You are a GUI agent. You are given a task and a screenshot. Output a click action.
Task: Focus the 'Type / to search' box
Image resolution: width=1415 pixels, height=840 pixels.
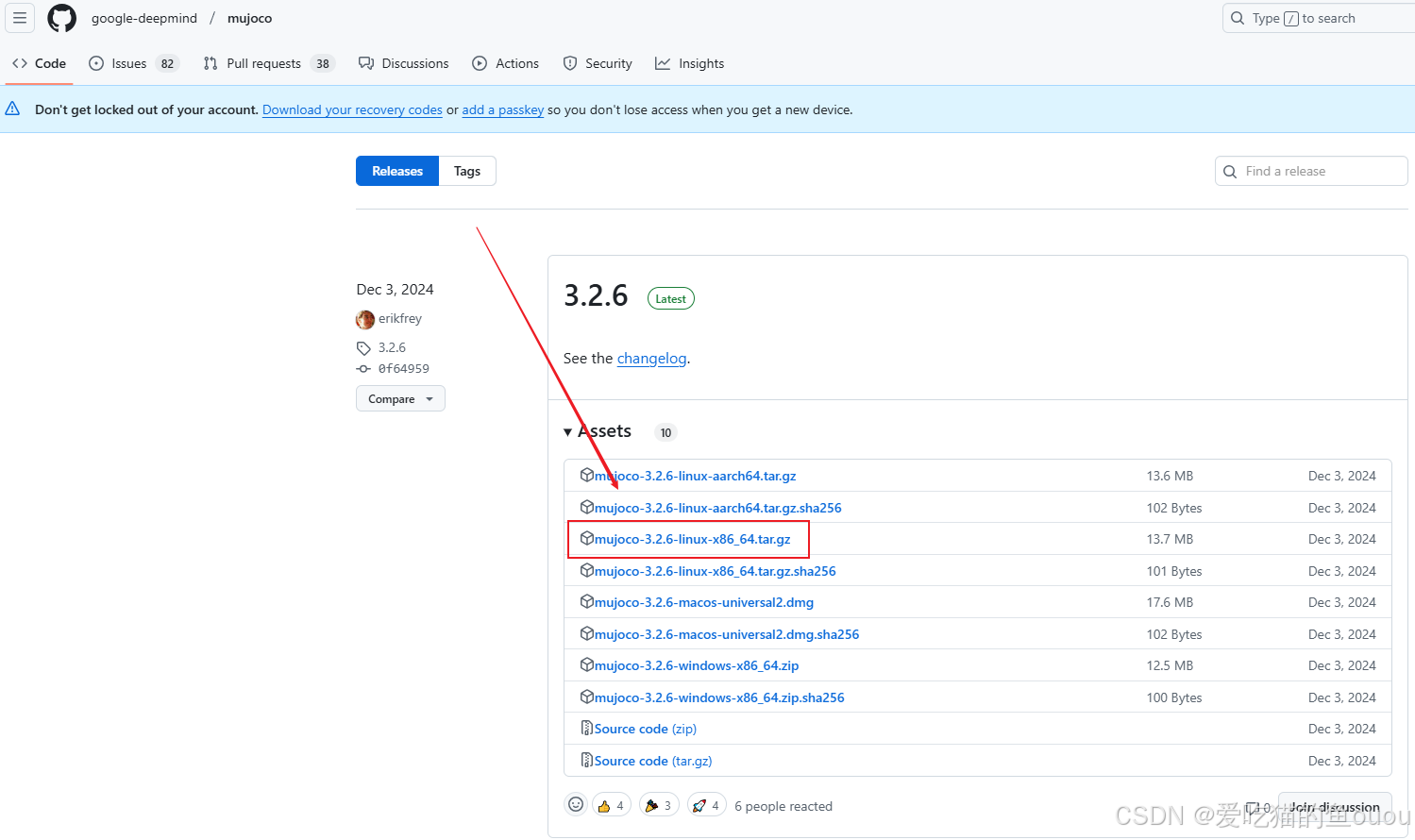1319,18
